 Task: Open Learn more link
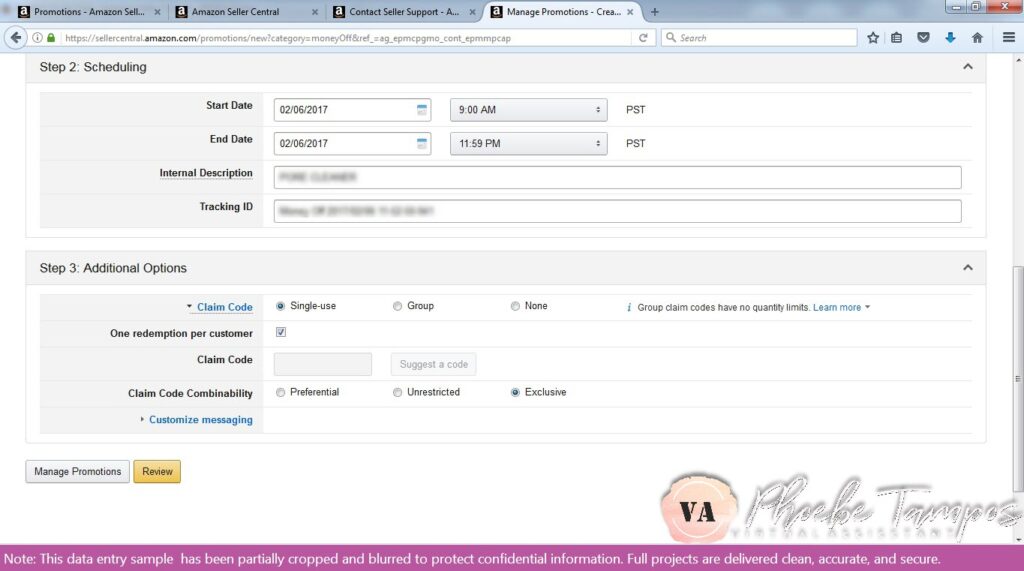pos(837,307)
